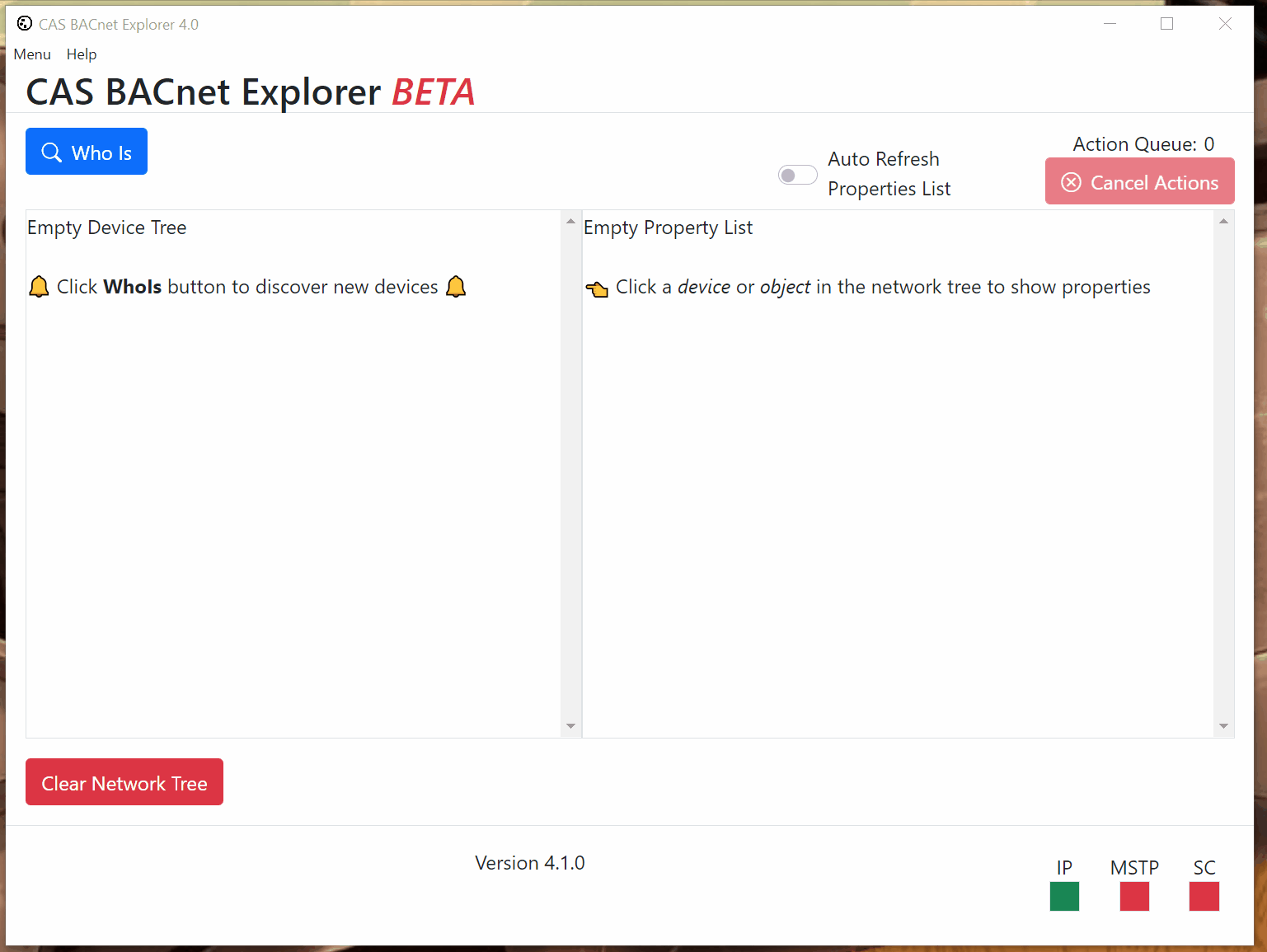Click 'Click WhoIs button to discover new devices' text
Screen dimensions: 1267x952
(x=247, y=287)
